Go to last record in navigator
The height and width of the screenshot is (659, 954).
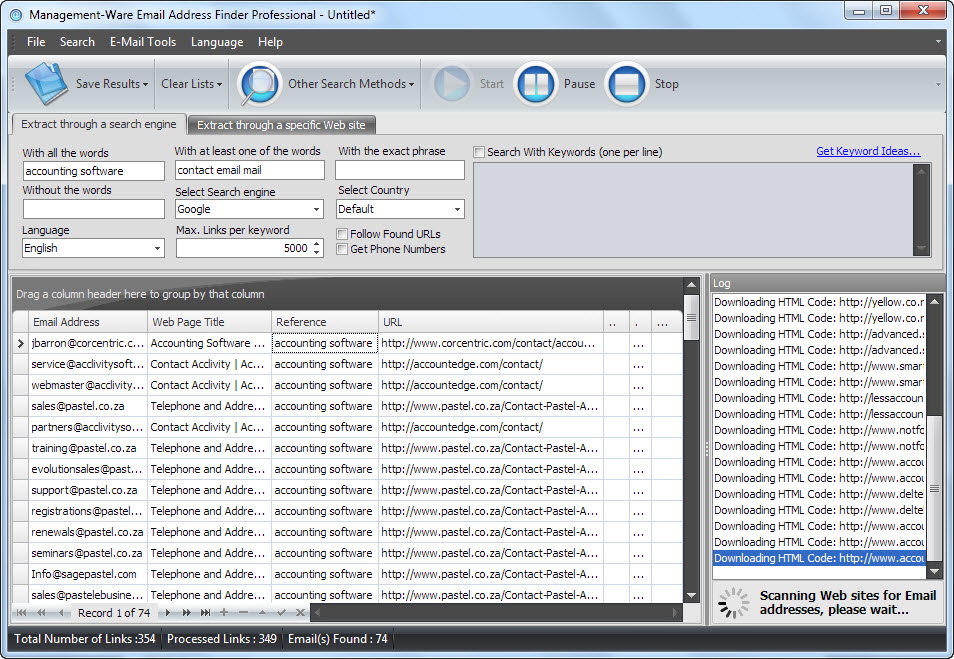[206, 613]
